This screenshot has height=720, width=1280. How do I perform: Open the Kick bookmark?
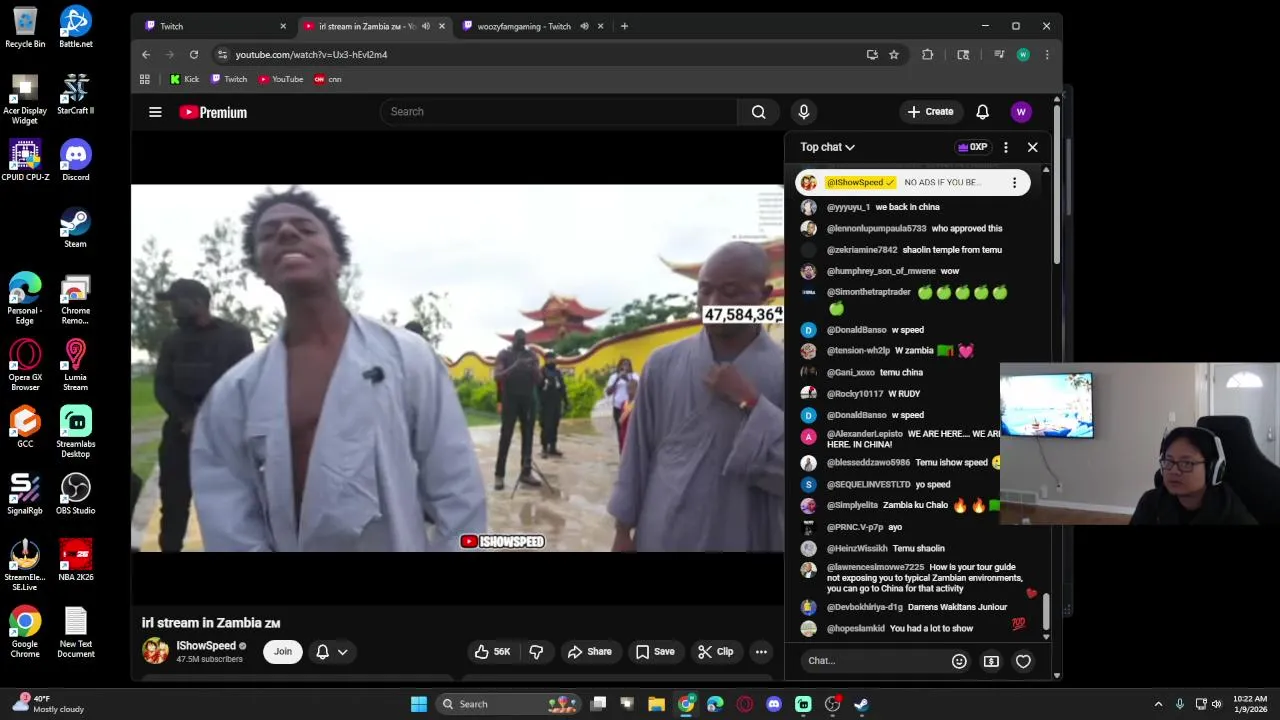click(x=184, y=79)
